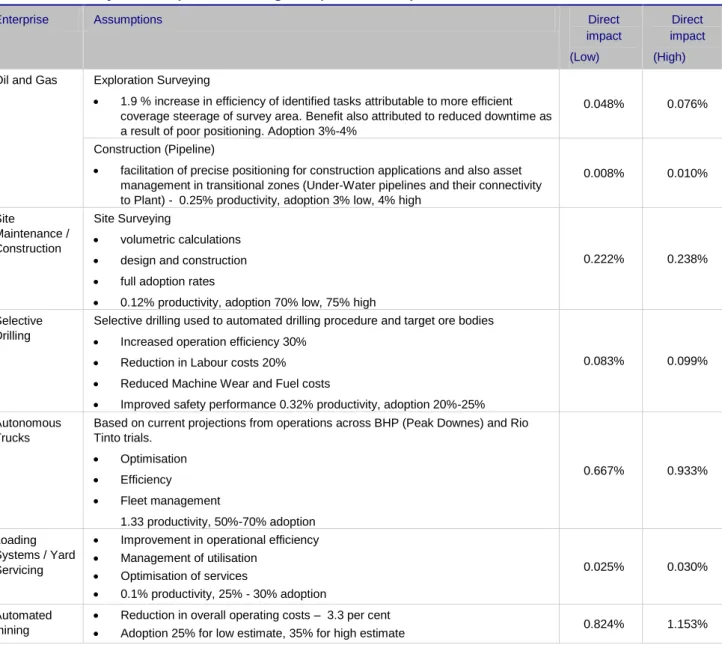Click the full adoption rates bullet
The height and width of the screenshot is (645, 722).
pos(168,281)
